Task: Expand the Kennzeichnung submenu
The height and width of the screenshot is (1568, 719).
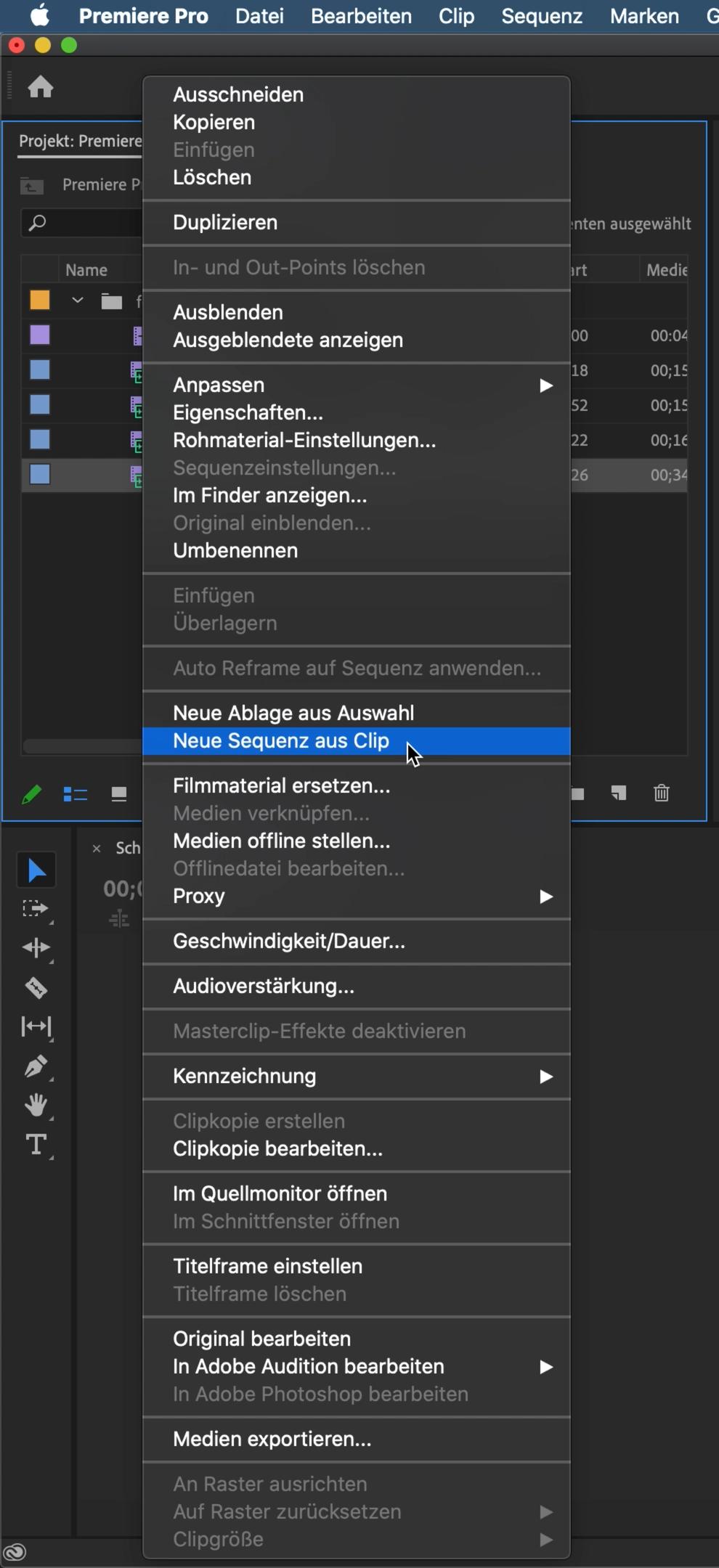Action: [356, 1077]
